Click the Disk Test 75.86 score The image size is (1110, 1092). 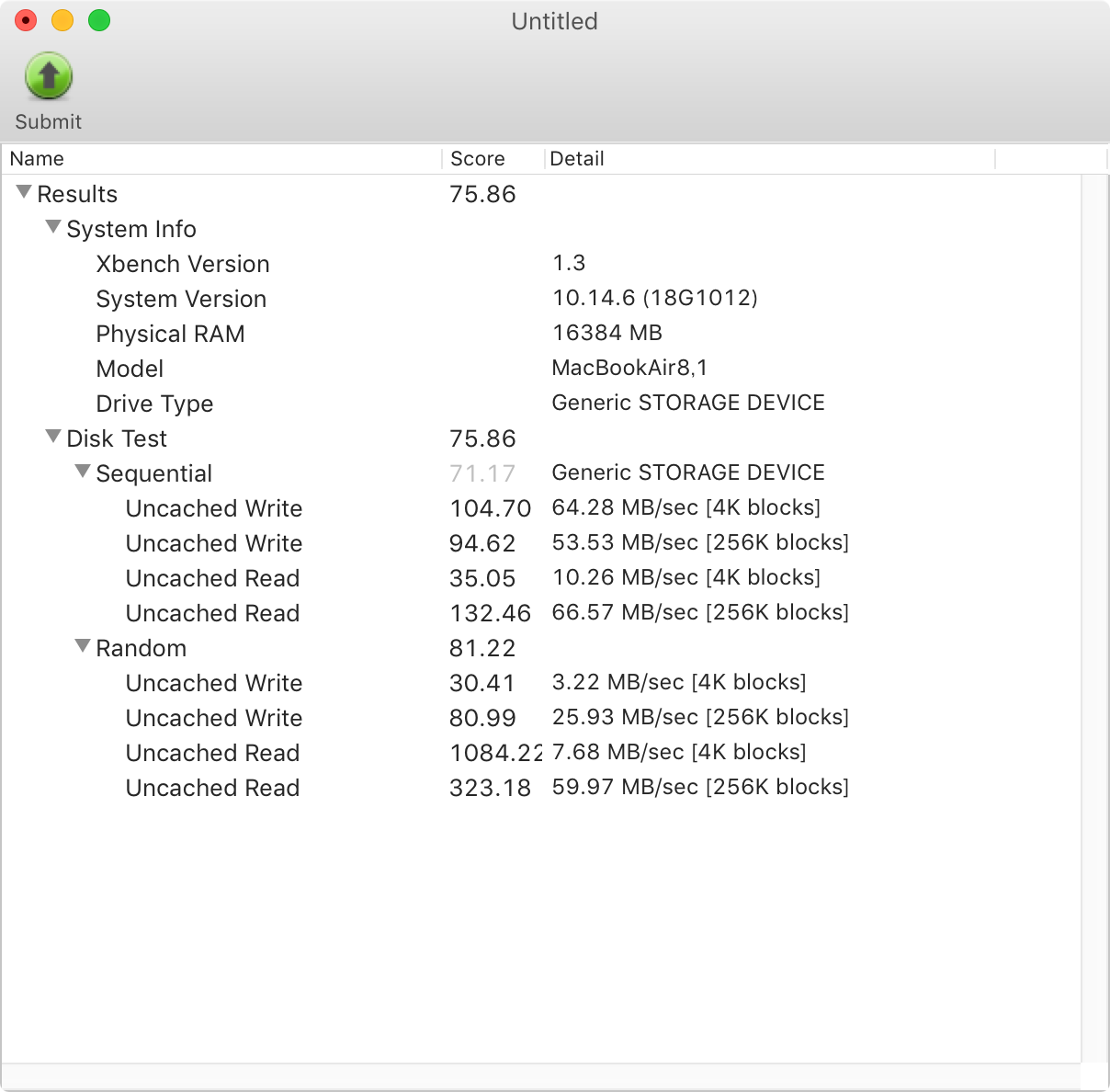pyautogui.click(x=482, y=438)
